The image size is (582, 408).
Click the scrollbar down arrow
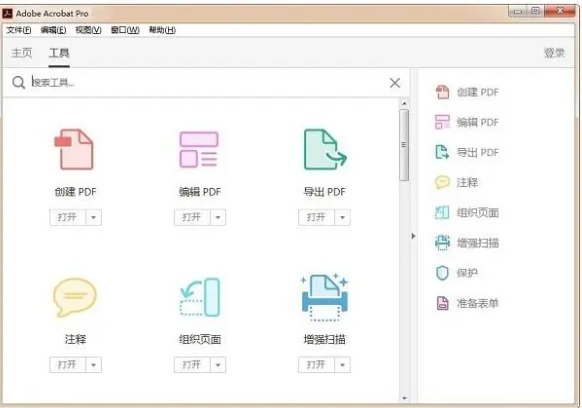[404, 398]
